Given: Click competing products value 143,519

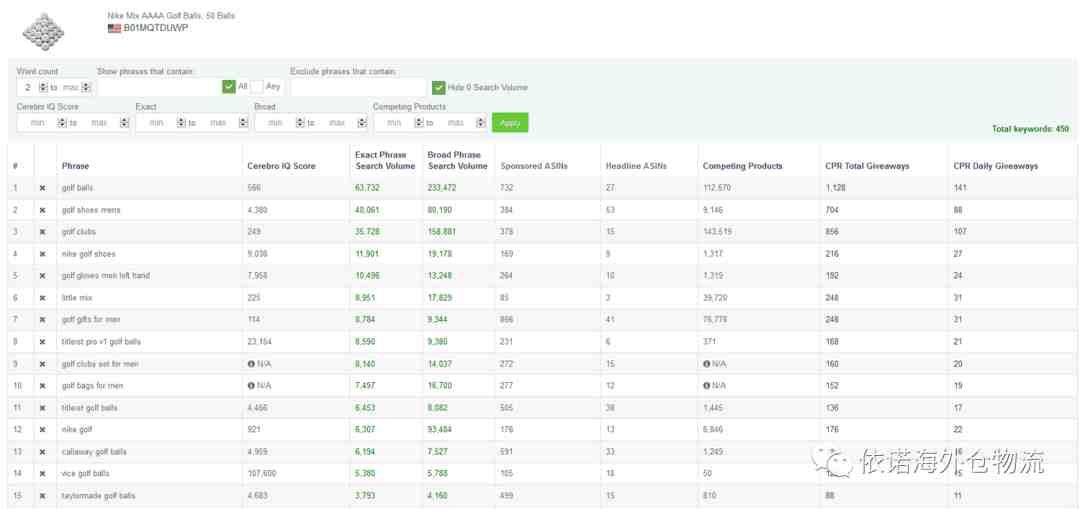Looking at the screenshot, I should (718, 232).
